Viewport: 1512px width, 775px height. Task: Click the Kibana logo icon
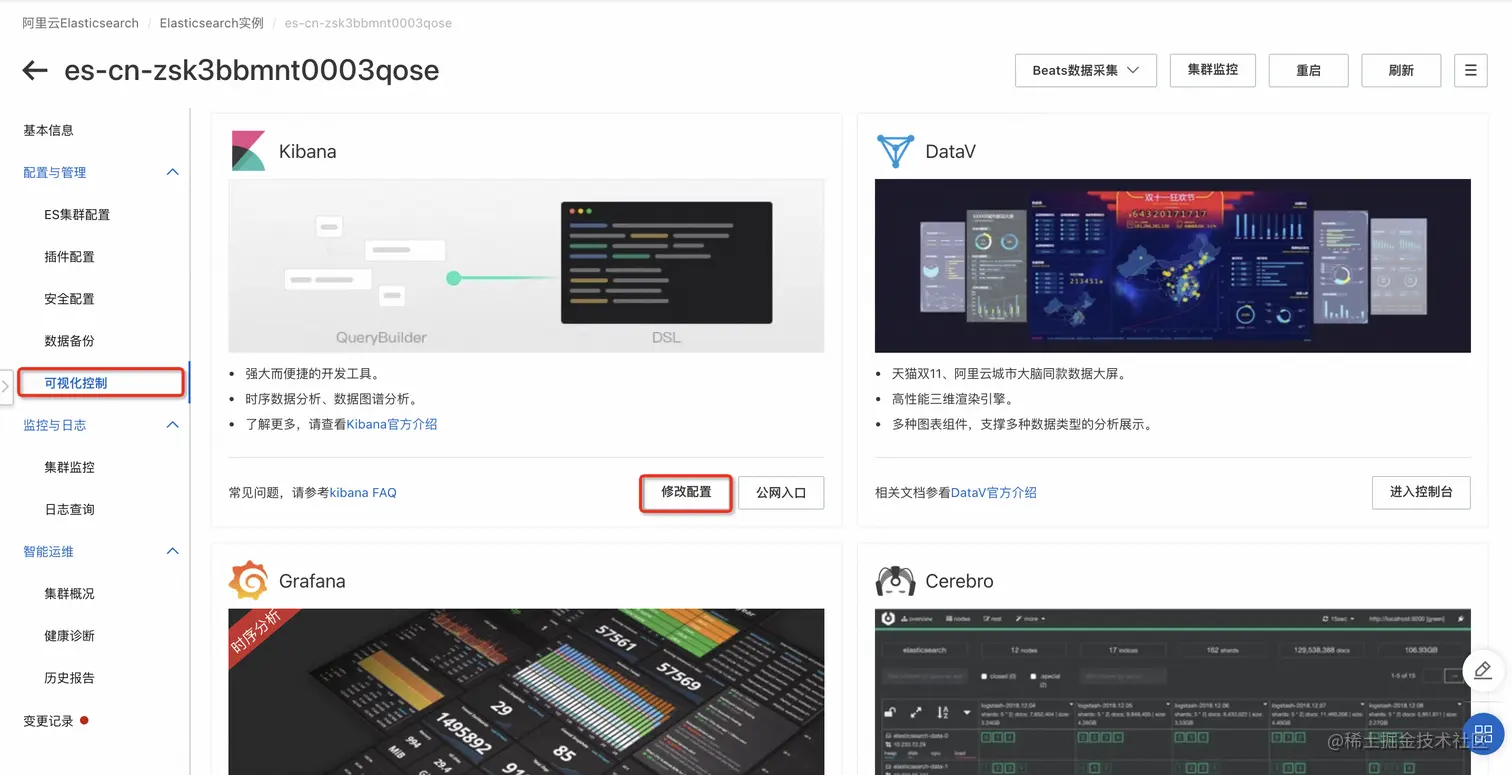point(248,151)
